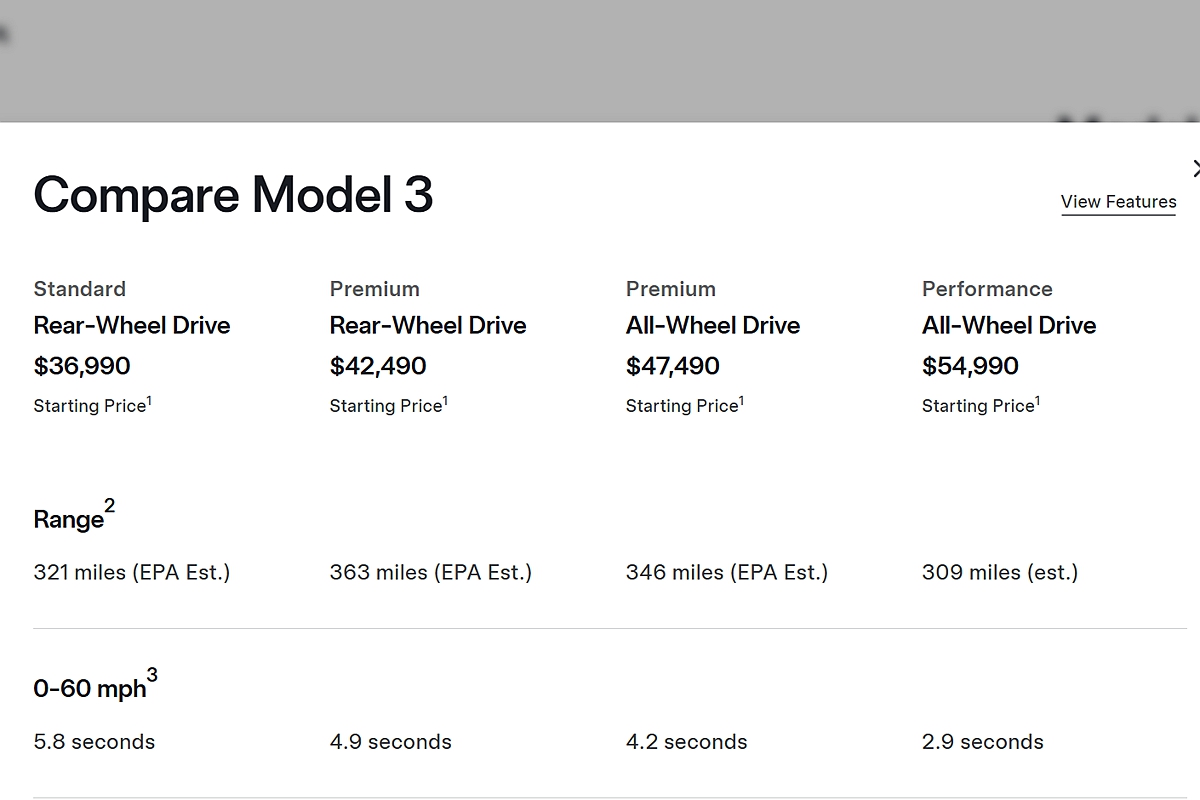
Task: Close the Compare Model 3 panel
Action: tap(1195, 169)
